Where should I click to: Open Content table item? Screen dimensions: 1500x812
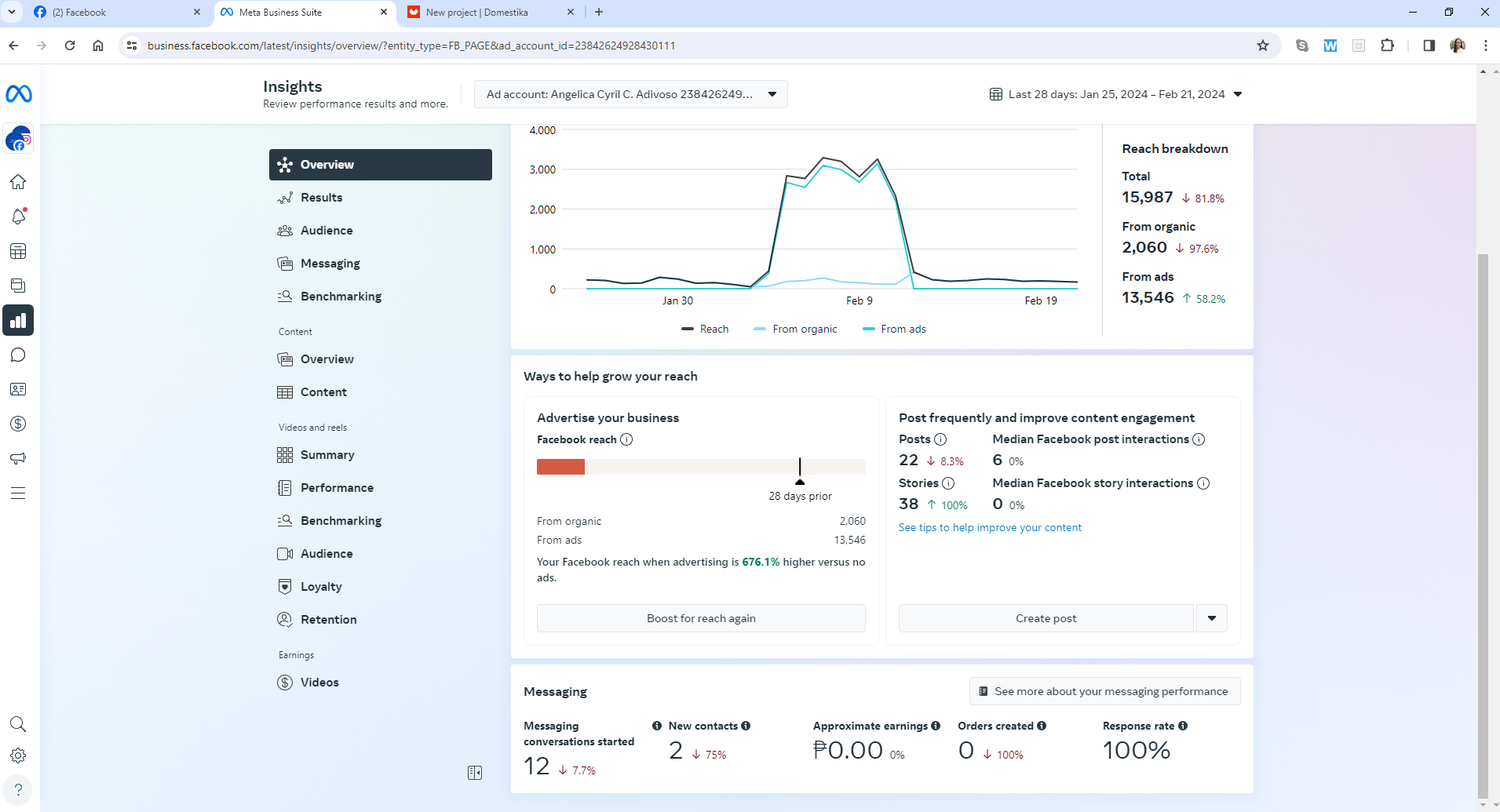coord(381,392)
